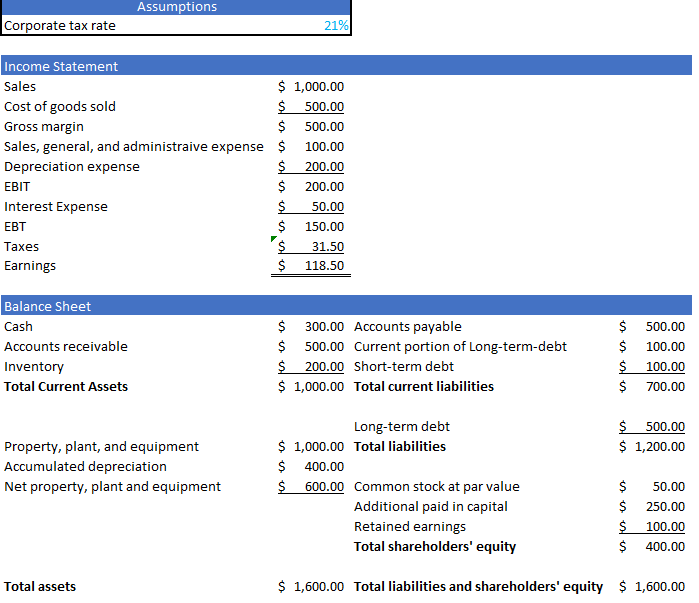Select Accumulated depreciation value $400.00

pyautogui.click(x=311, y=467)
